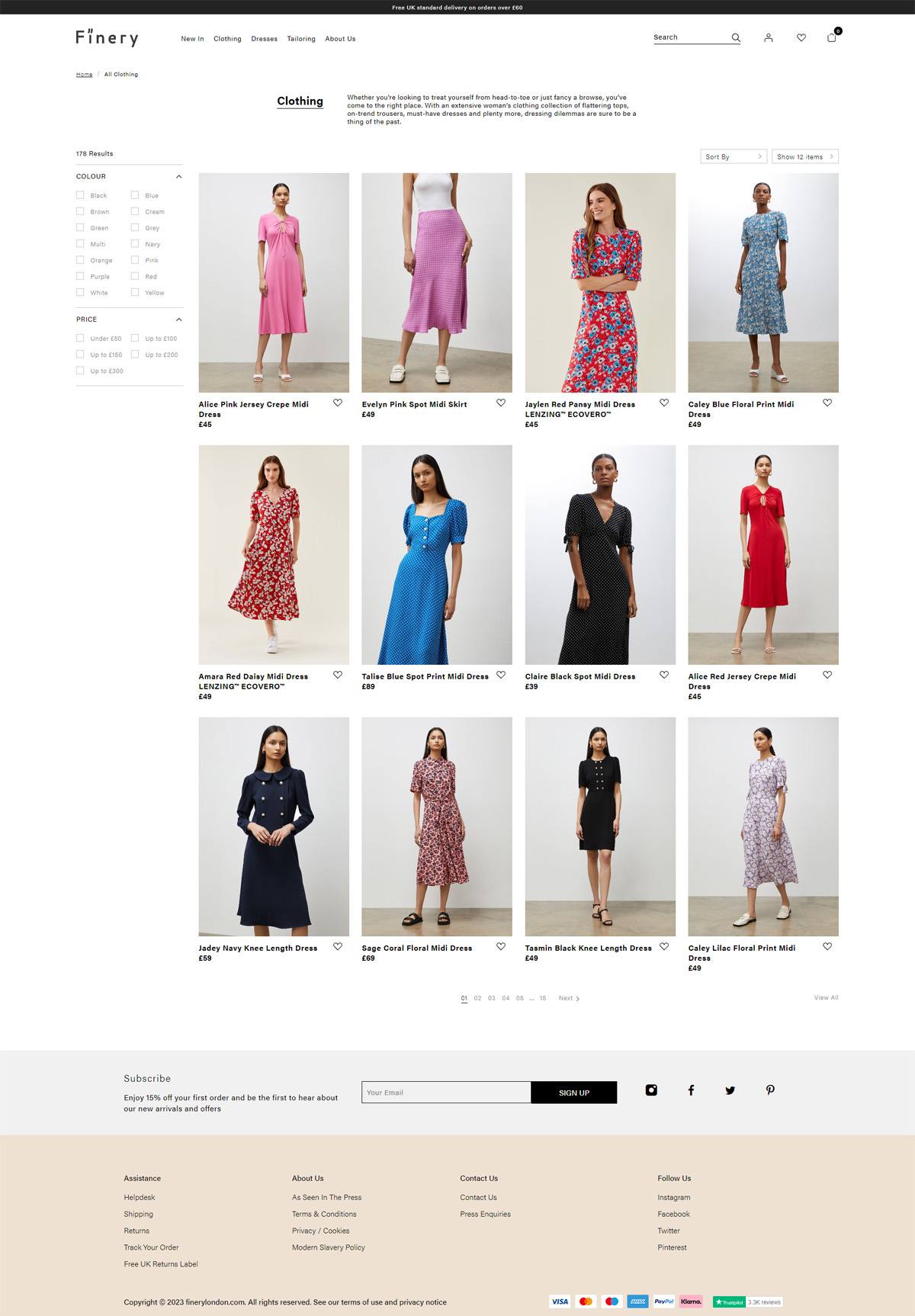Click the Finery logo

point(108,37)
